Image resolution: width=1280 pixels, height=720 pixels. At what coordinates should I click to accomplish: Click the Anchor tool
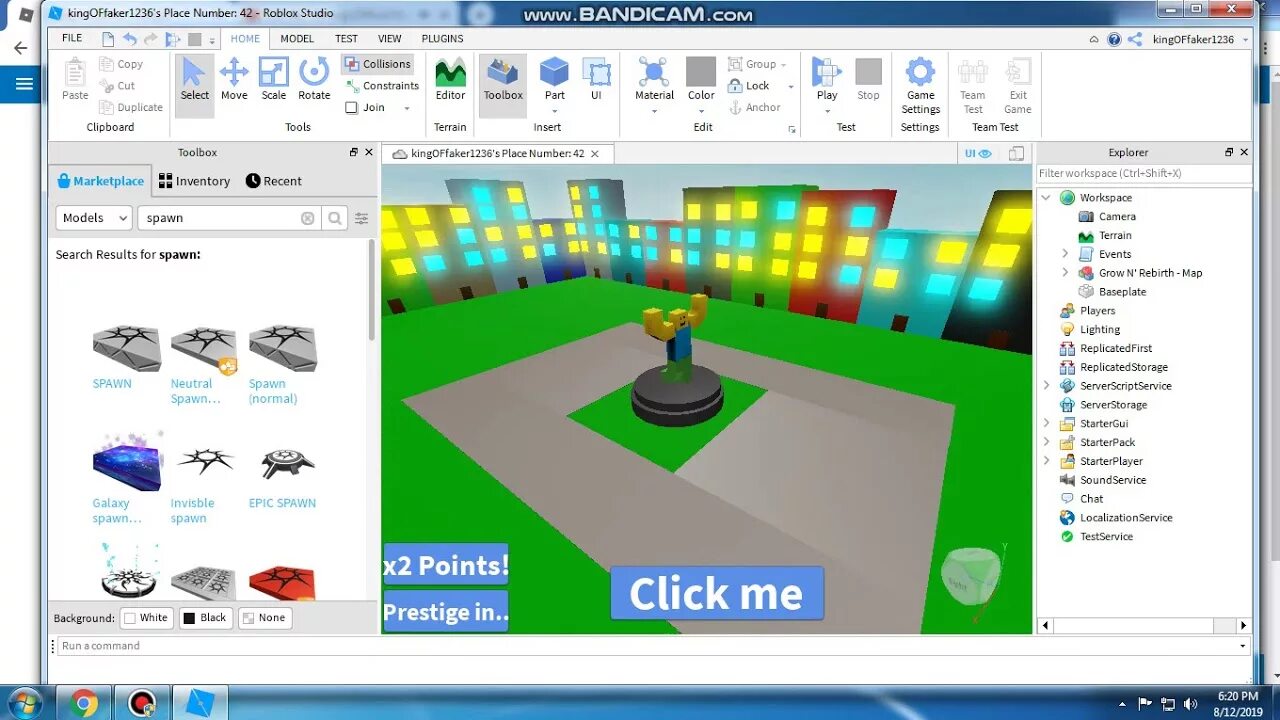tap(754, 107)
